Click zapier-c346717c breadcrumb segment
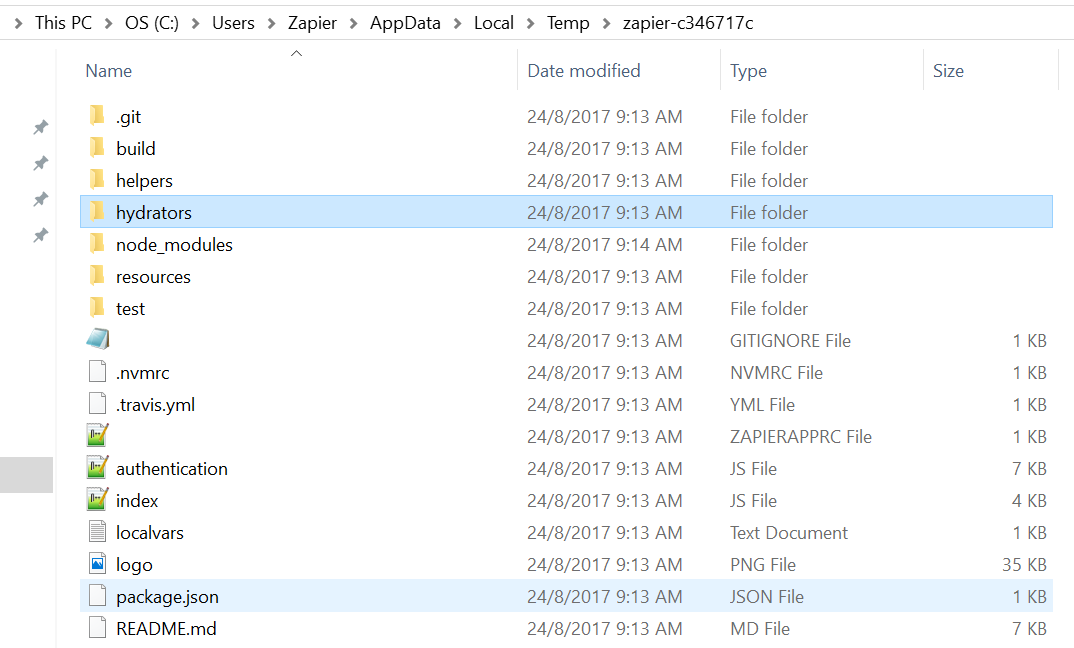Screen dimensions: 1074x648 tap(688, 23)
